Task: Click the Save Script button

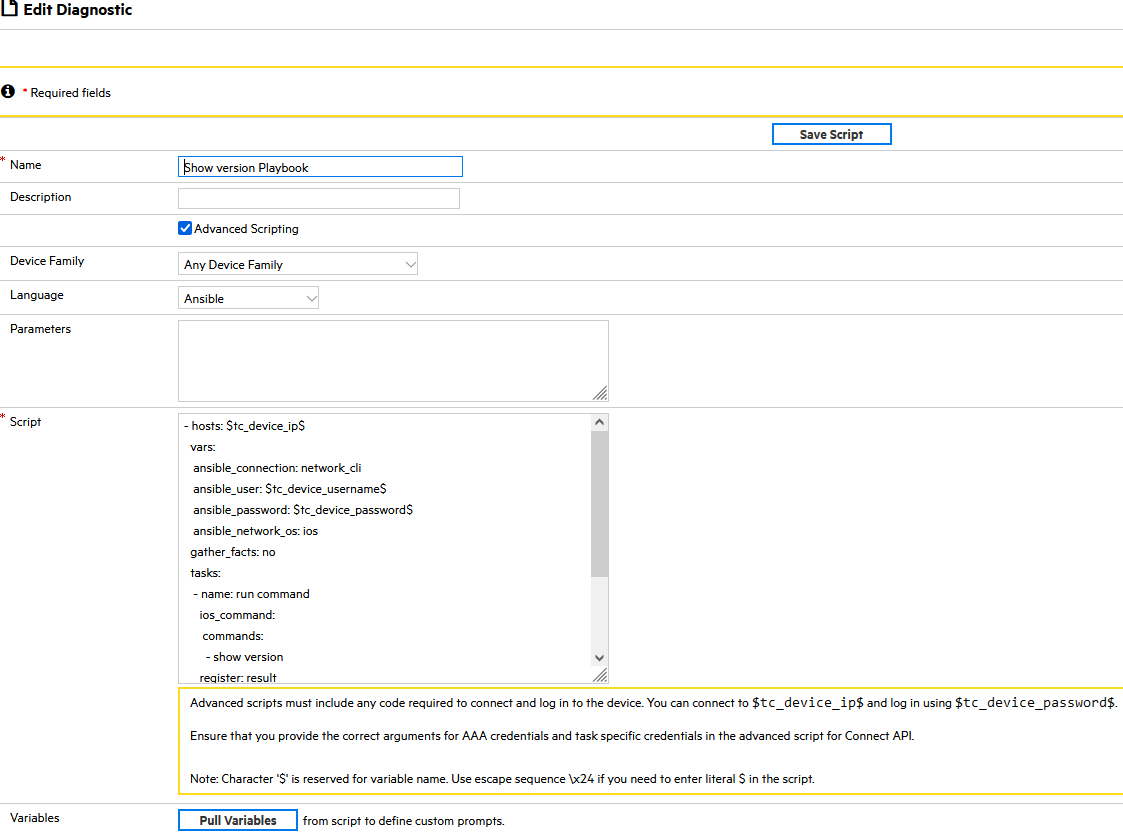Action: [831, 133]
